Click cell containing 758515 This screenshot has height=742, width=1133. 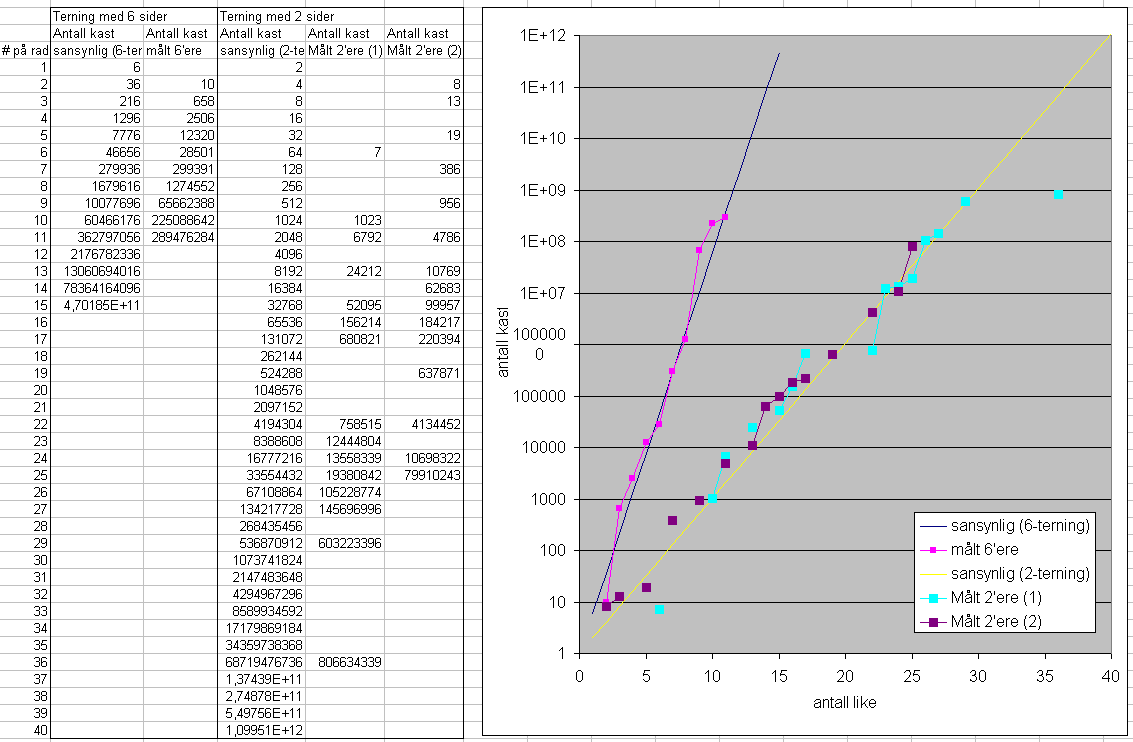(x=345, y=424)
